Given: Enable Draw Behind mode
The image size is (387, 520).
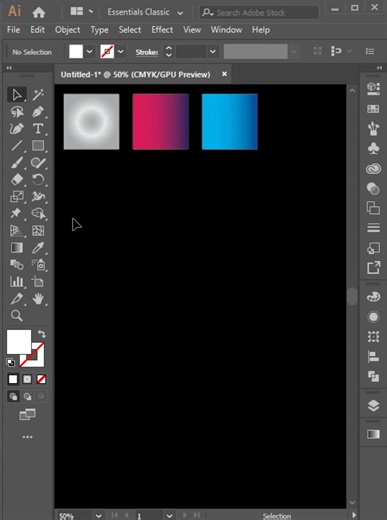Looking at the screenshot, I should click(x=27, y=397).
